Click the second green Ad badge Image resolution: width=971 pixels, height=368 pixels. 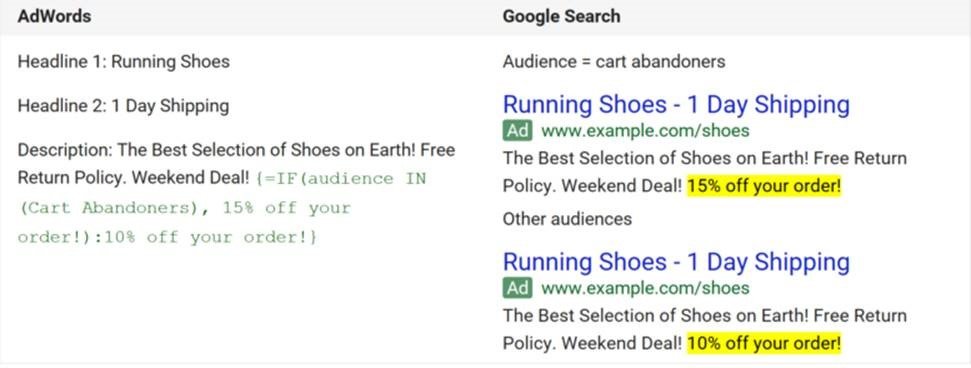click(x=518, y=288)
